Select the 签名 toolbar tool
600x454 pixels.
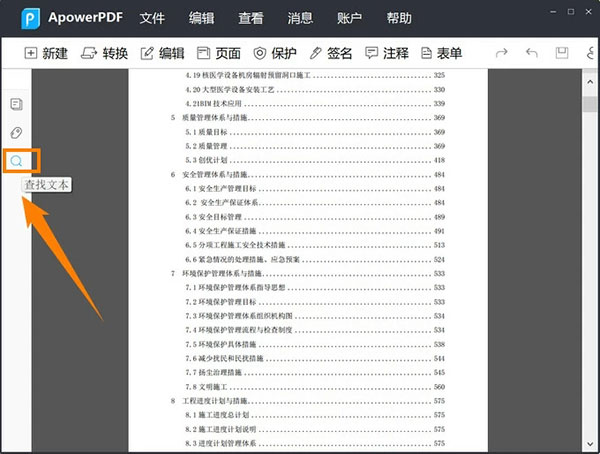(331, 53)
